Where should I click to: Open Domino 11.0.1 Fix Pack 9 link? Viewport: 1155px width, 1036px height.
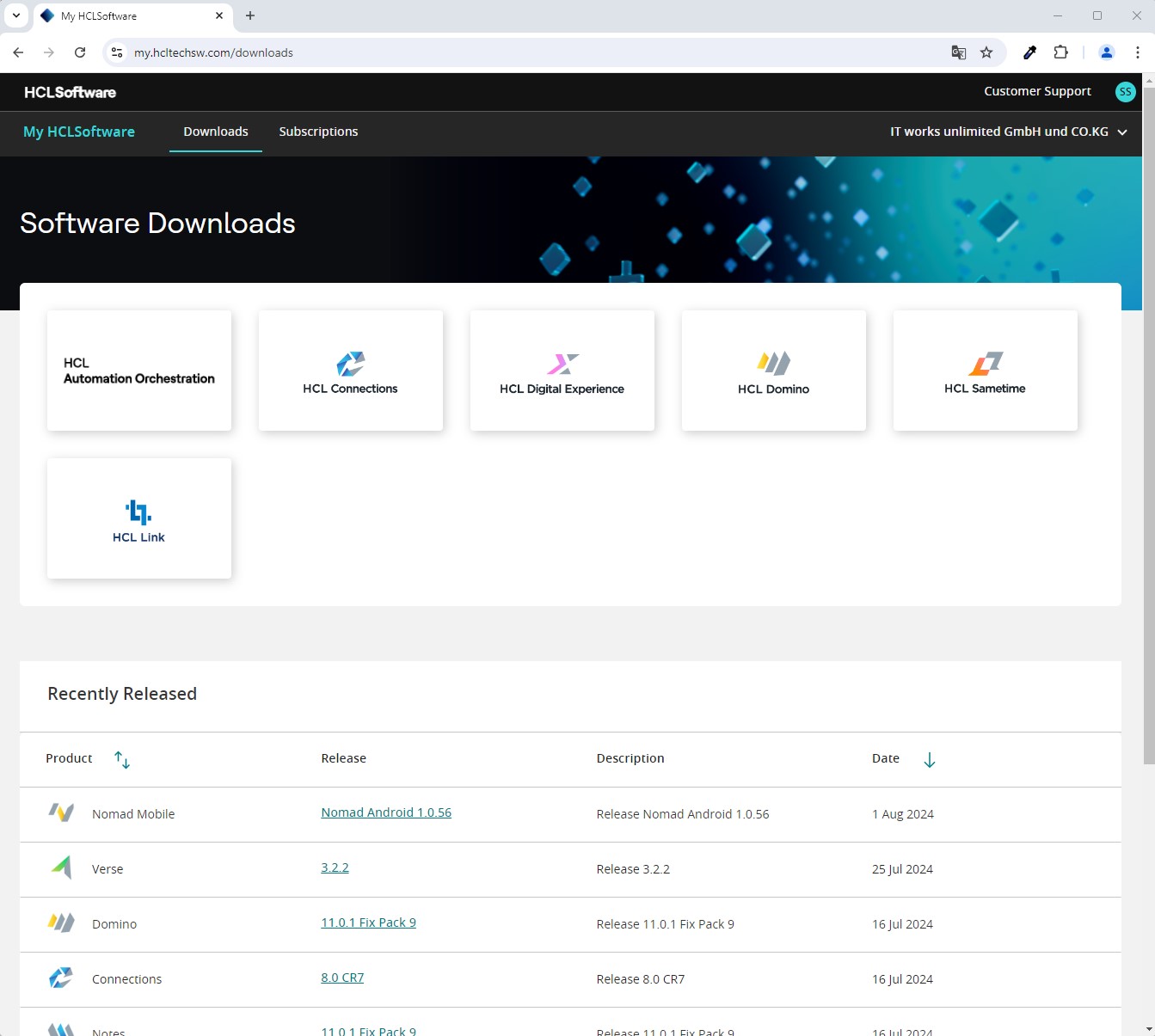click(368, 923)
